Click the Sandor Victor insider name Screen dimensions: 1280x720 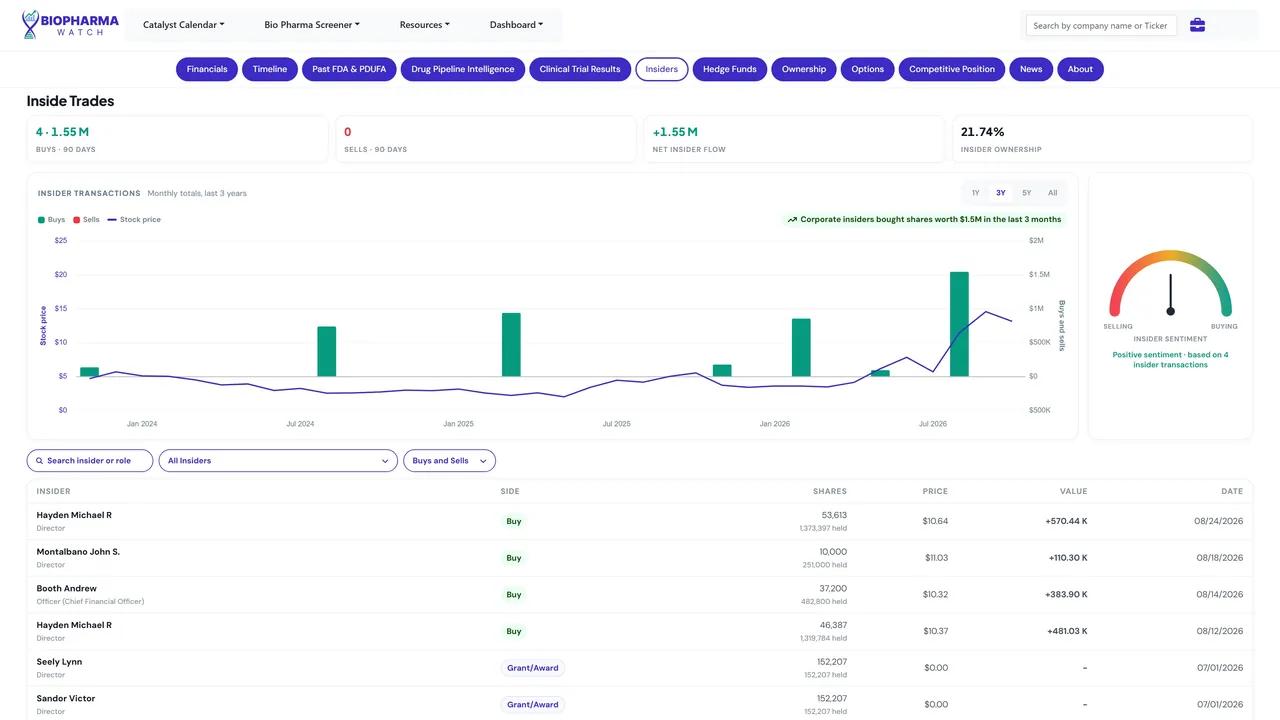click(x=66, y=699)
